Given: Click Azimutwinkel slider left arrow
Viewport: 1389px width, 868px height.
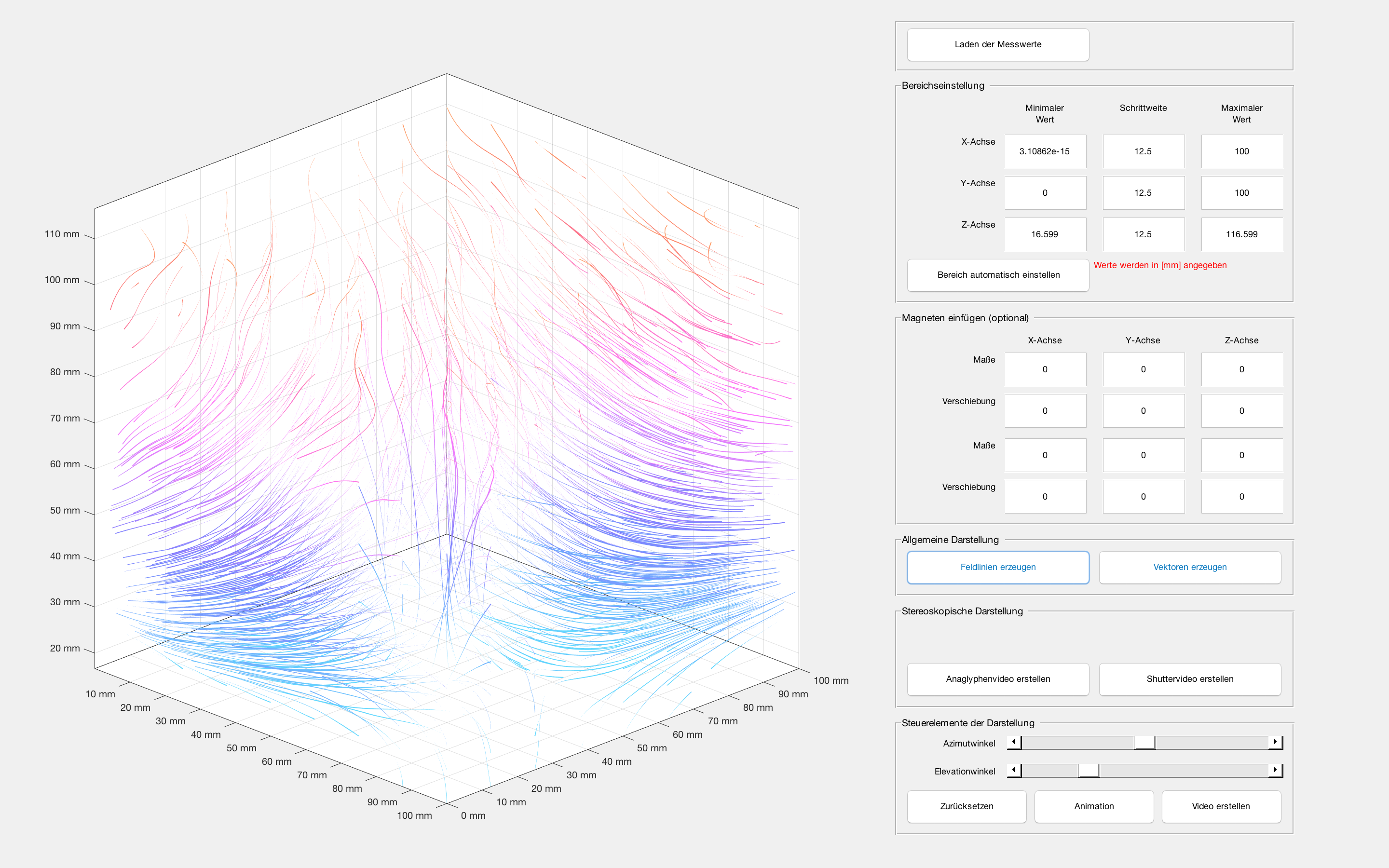Looking at the screenshot, I should pos(1014,742).
